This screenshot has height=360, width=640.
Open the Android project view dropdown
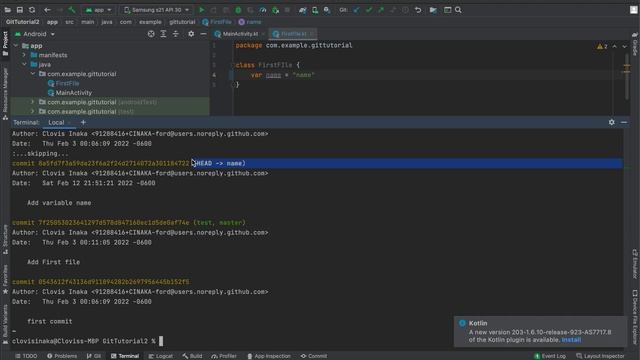pos(35,34)
